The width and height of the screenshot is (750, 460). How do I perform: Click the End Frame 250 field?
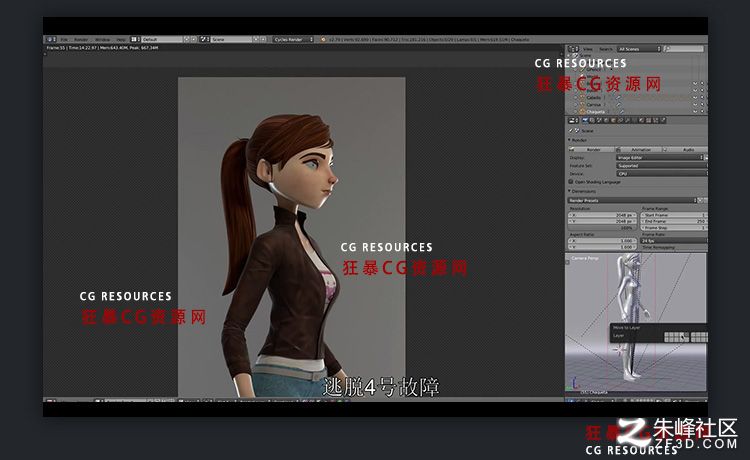[x=674, y=221]
